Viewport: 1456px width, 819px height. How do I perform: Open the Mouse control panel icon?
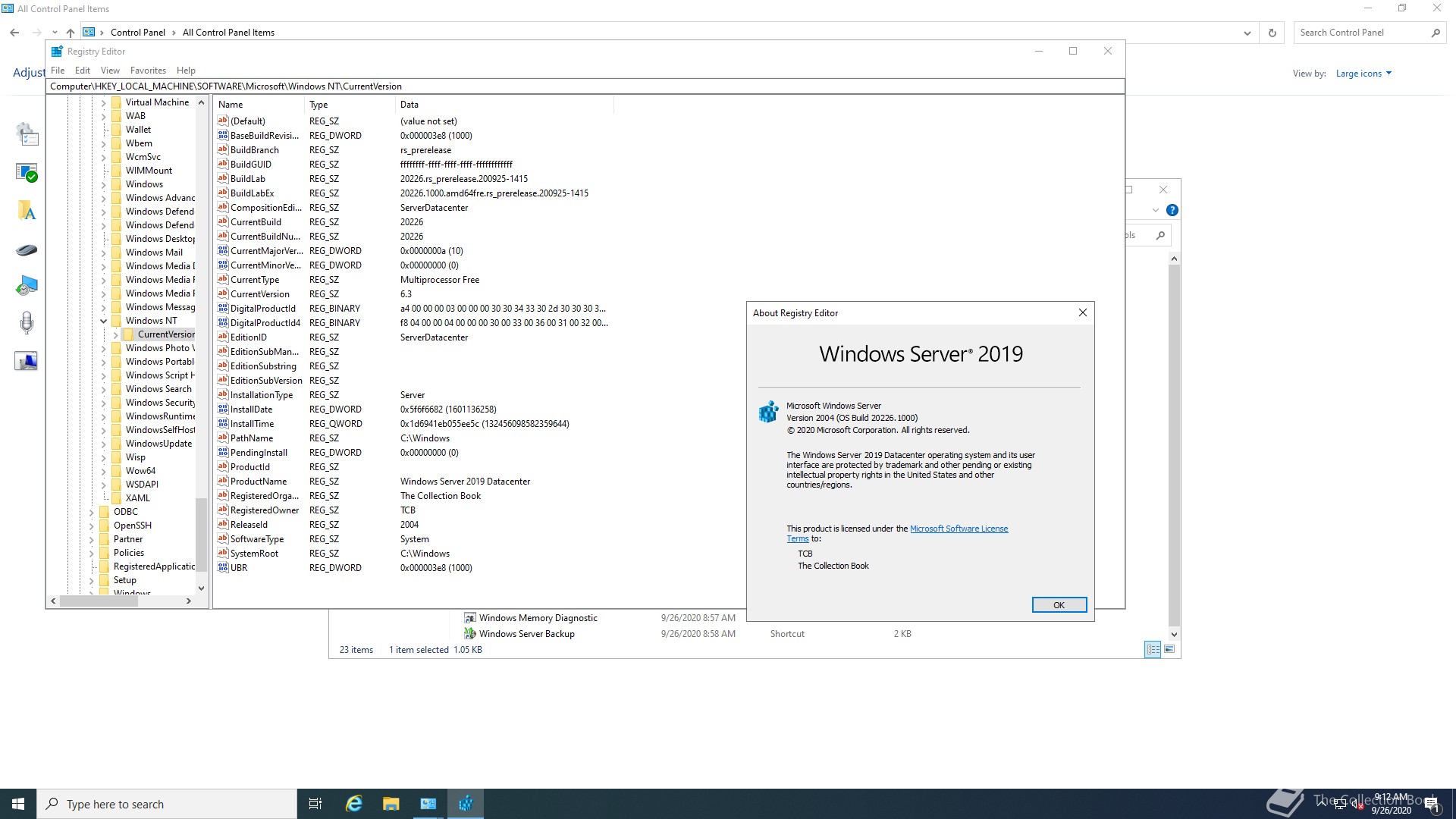point(27,249)
